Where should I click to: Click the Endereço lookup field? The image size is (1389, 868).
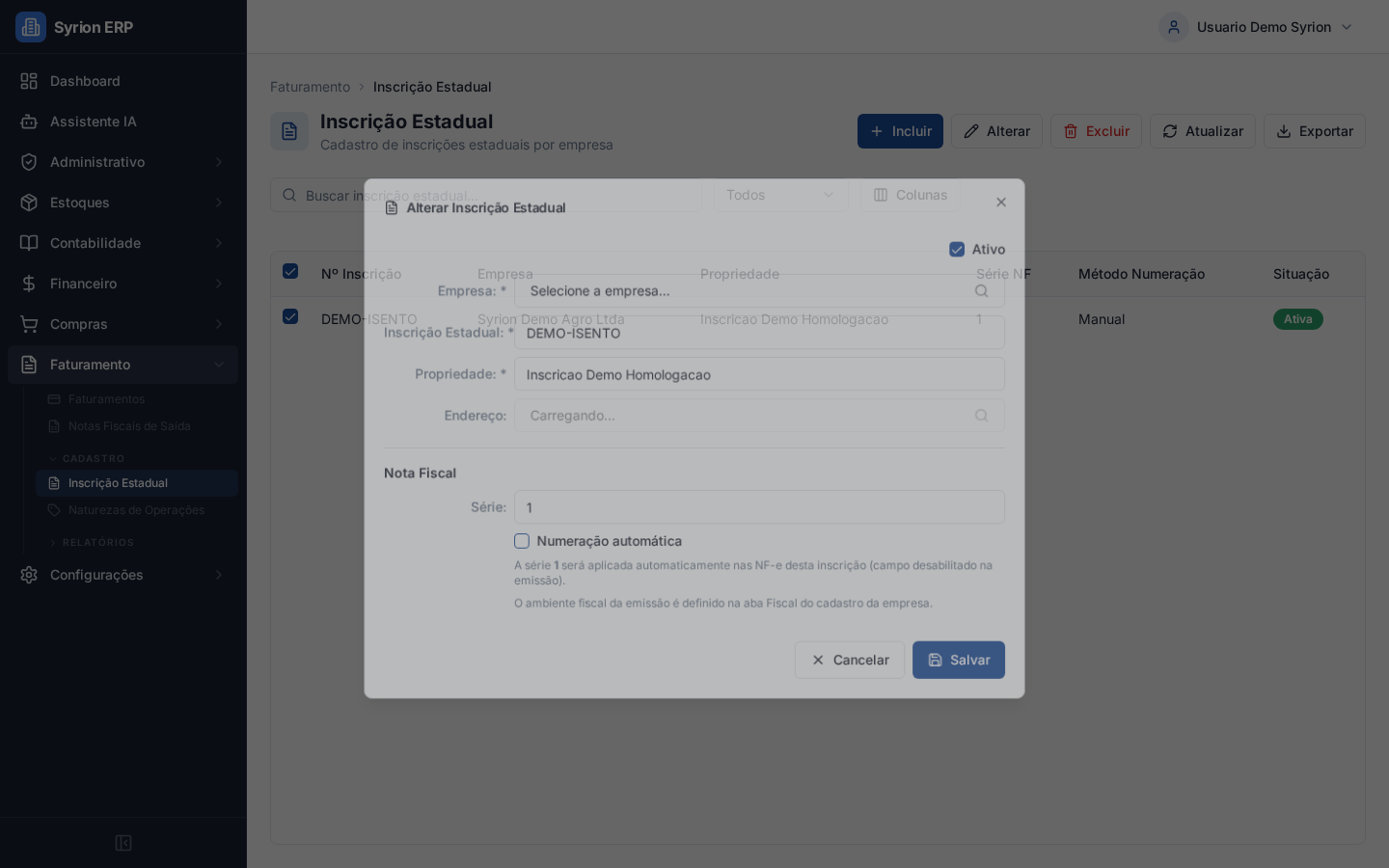tap(759, 416)
